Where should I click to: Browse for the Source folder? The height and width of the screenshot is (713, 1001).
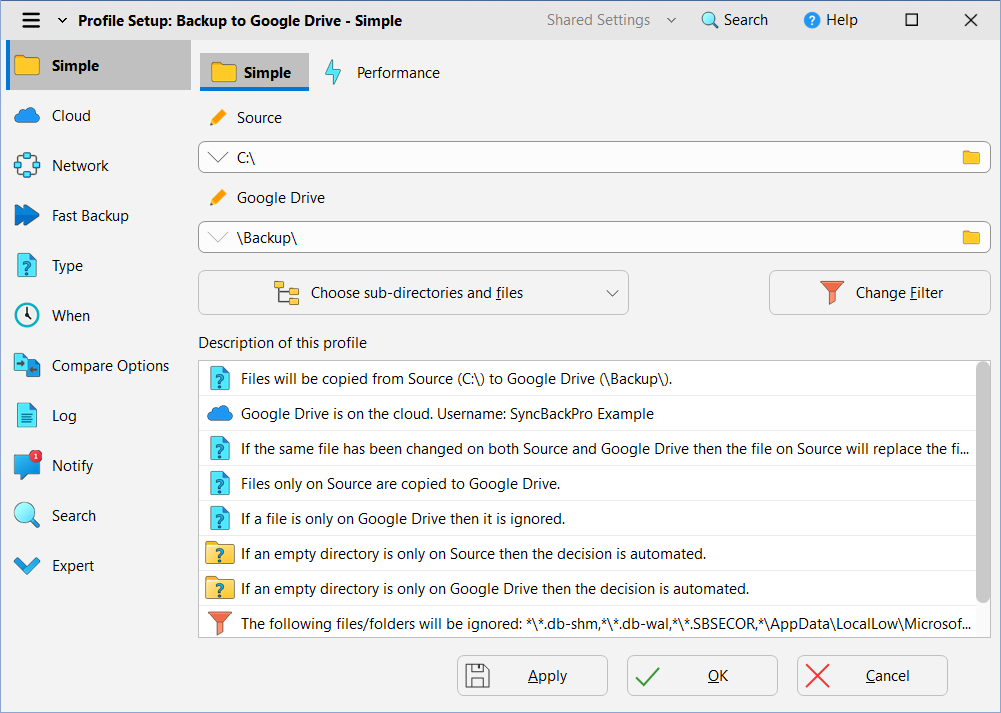point(971,158)
